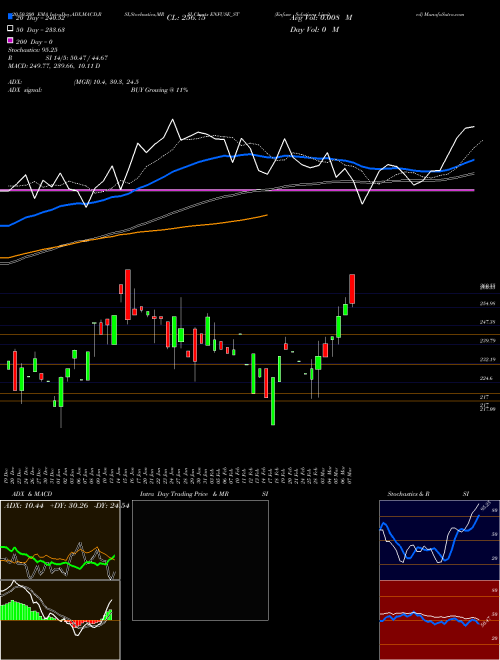
Task: Click the 'Stochastics & RSI' panel title
Action: click(428, 494)
